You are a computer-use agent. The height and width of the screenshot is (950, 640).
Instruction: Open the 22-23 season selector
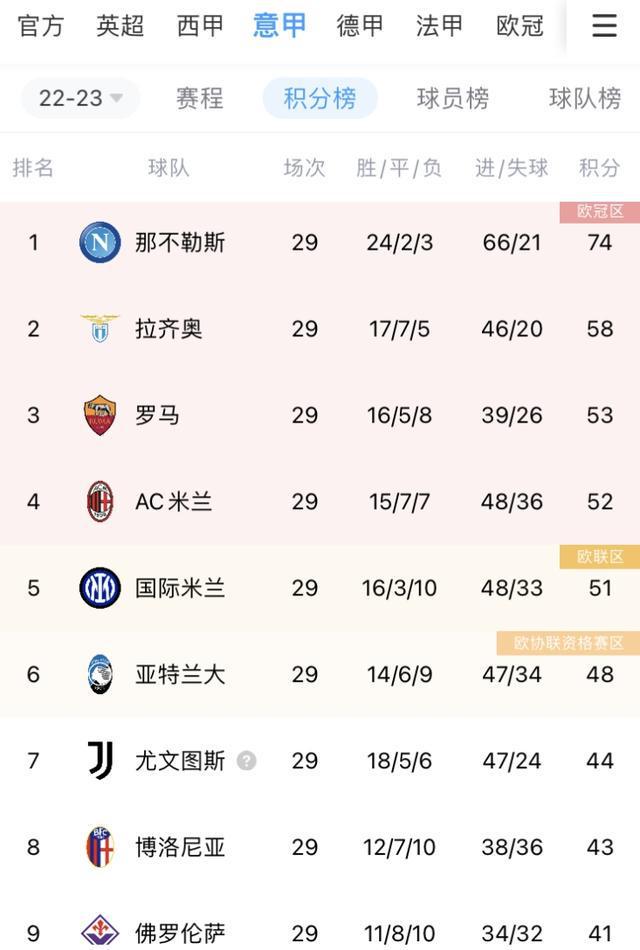click(79, 98)
